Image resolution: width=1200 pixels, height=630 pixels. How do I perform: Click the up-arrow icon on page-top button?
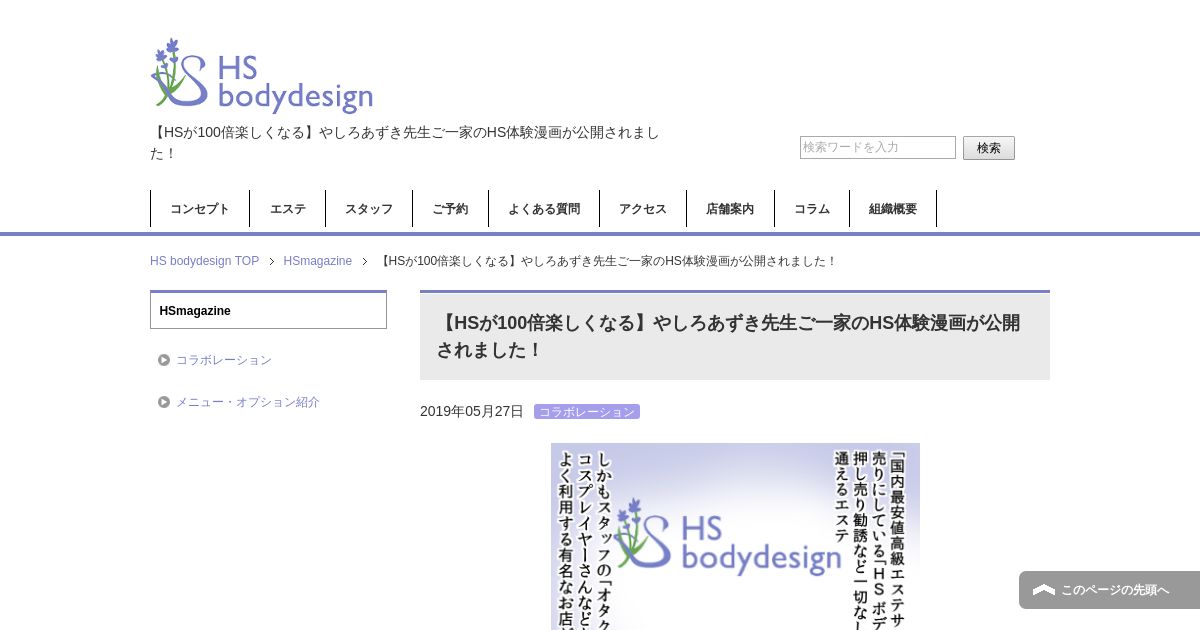(1044, 590)
